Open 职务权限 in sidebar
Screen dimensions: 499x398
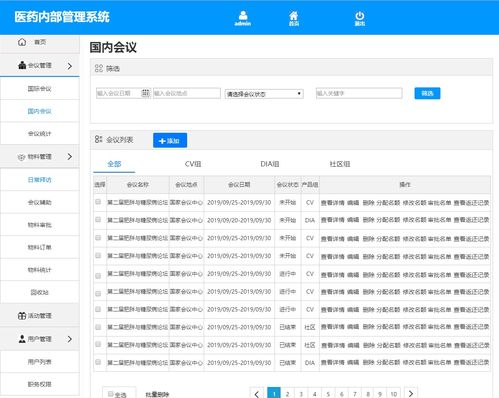(x=40, y=384)
